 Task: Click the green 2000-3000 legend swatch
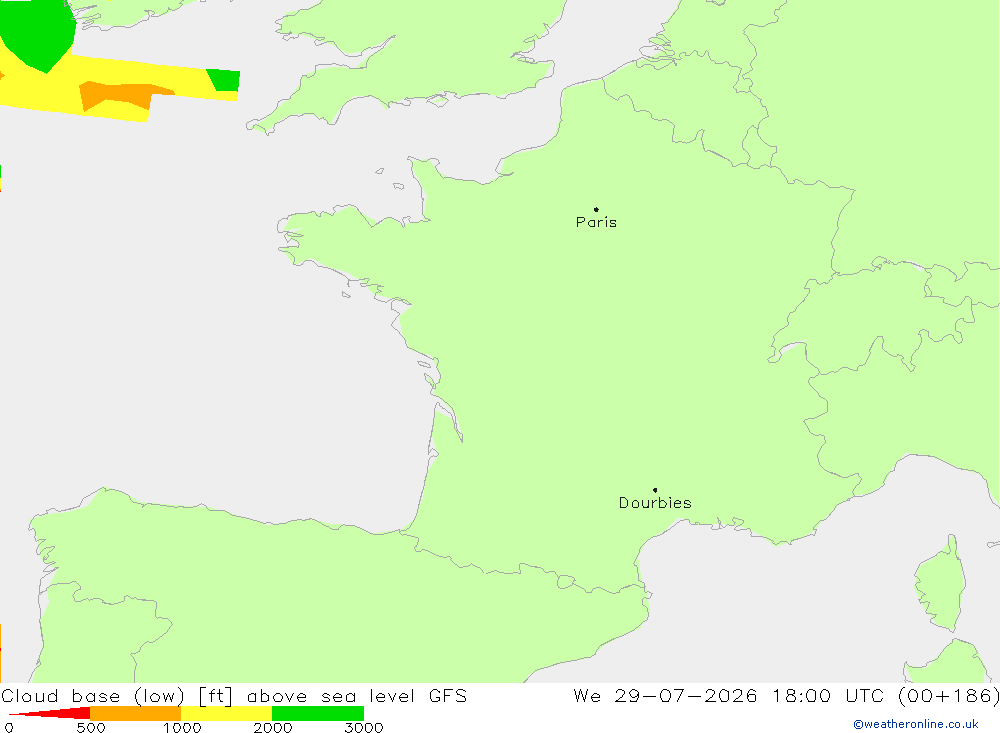pos(318,713)
